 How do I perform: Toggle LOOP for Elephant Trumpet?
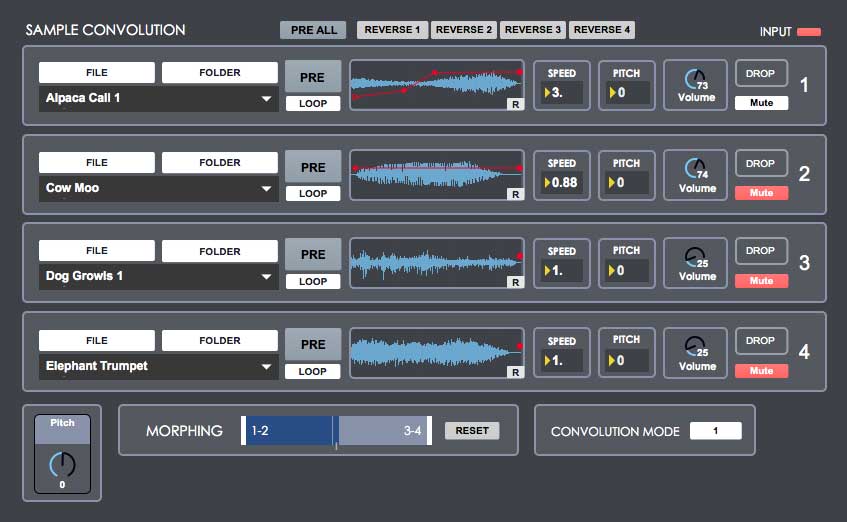click(313, 372)
